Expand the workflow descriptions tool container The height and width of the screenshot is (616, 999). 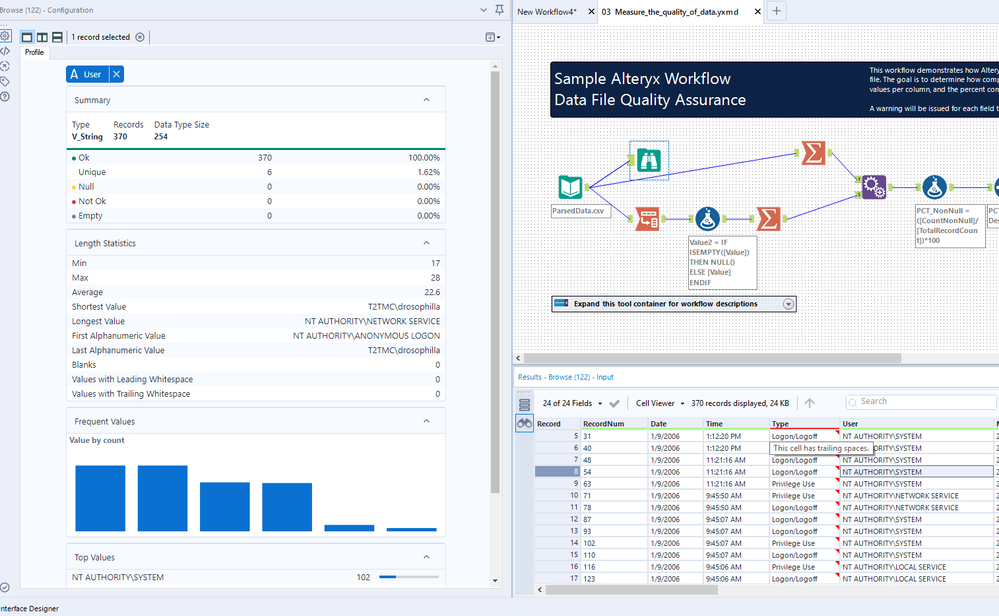tap(789, 304)
